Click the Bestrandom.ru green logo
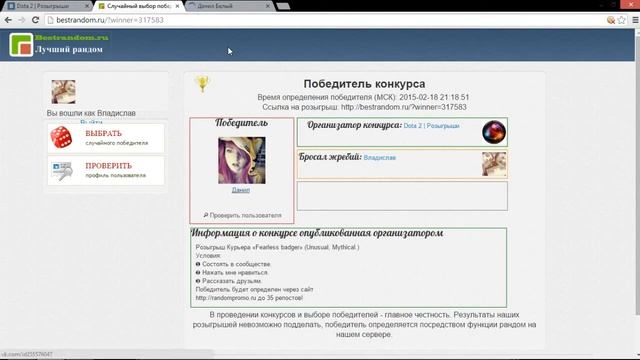Viewport: 640px width, 360px height. [21, 44]
